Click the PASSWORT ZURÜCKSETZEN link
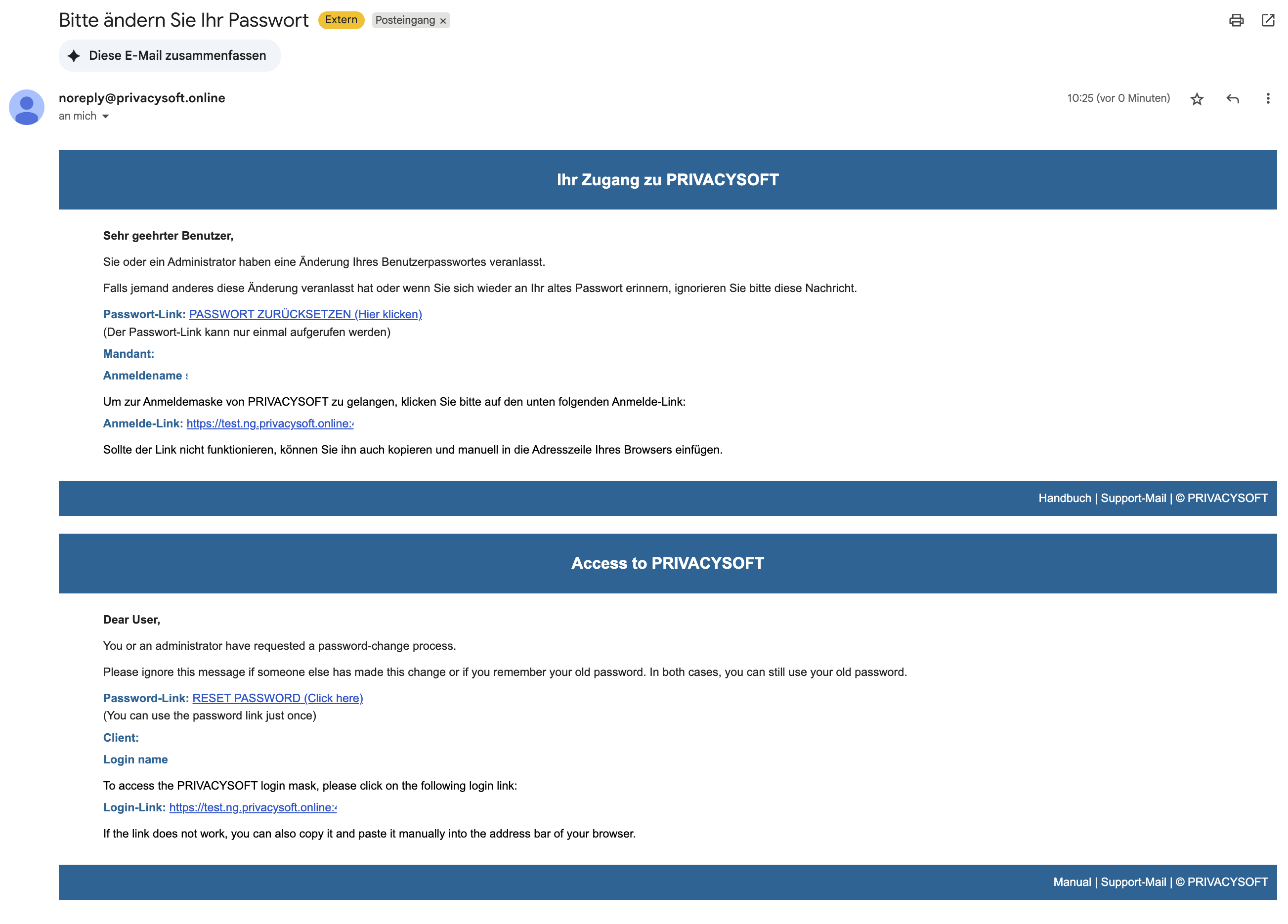The height and width of the screenshot is (924, 1288). tap(305, 314)
